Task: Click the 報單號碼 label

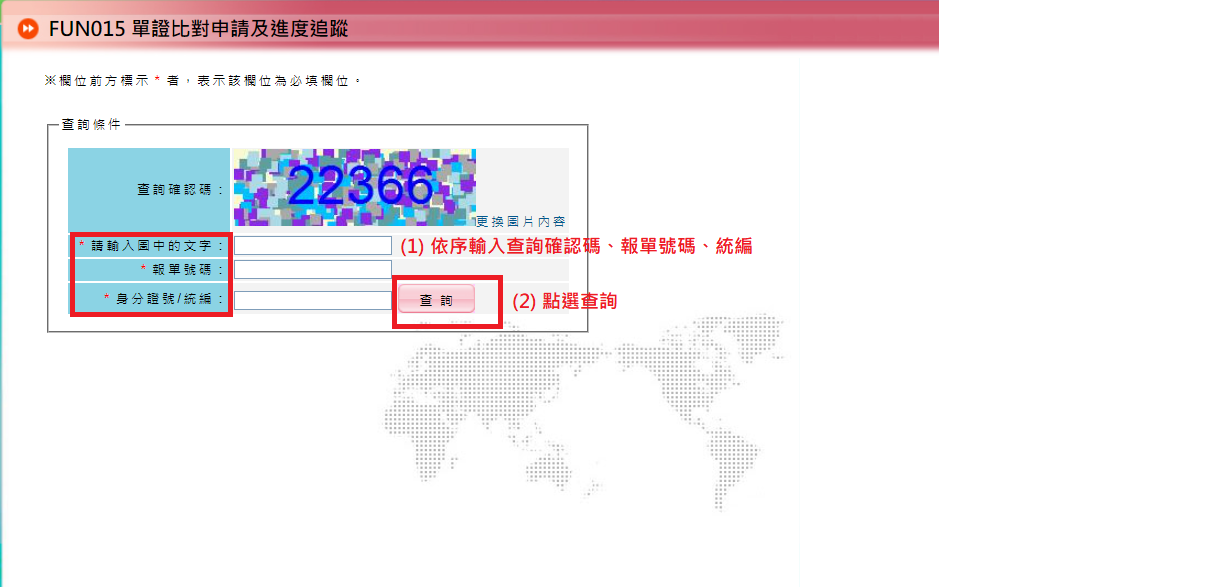Action: pos(183,270)
